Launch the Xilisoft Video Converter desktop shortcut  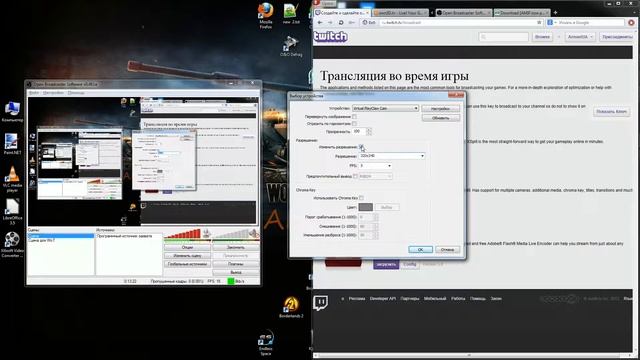pyautogui.click(x=12, y=244)
